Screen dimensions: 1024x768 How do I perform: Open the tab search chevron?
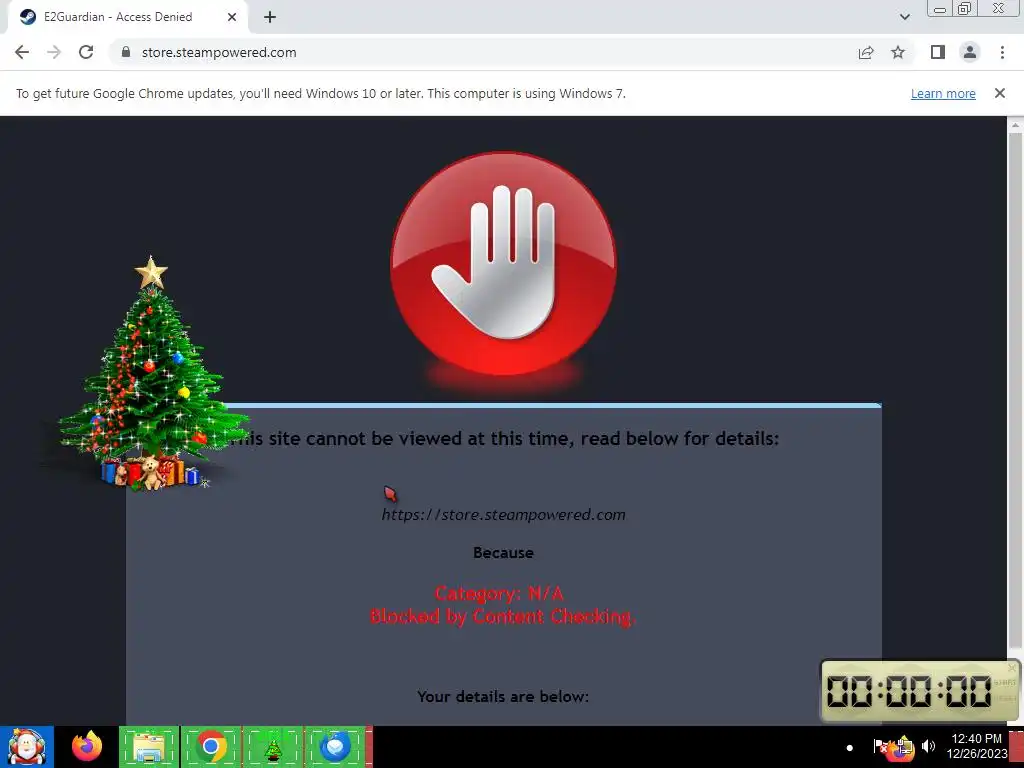(x=904, y=17)
